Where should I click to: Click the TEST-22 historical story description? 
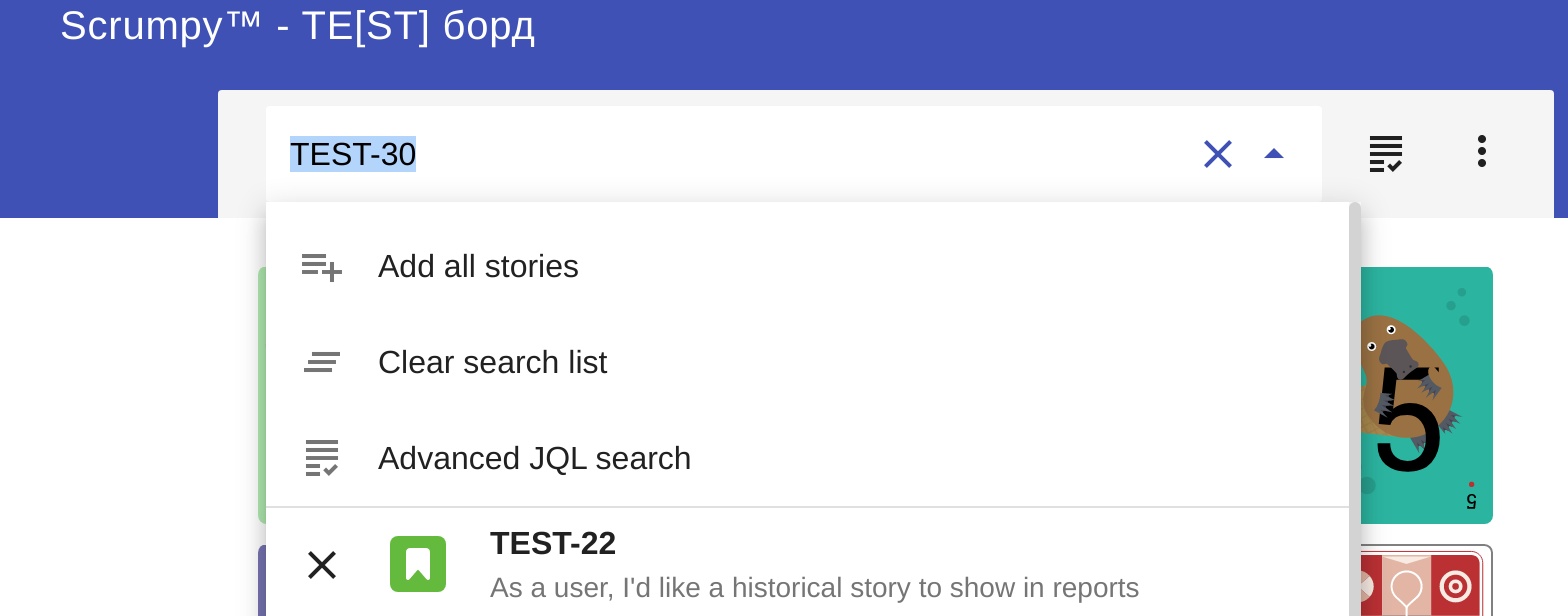tap(814, 587)
